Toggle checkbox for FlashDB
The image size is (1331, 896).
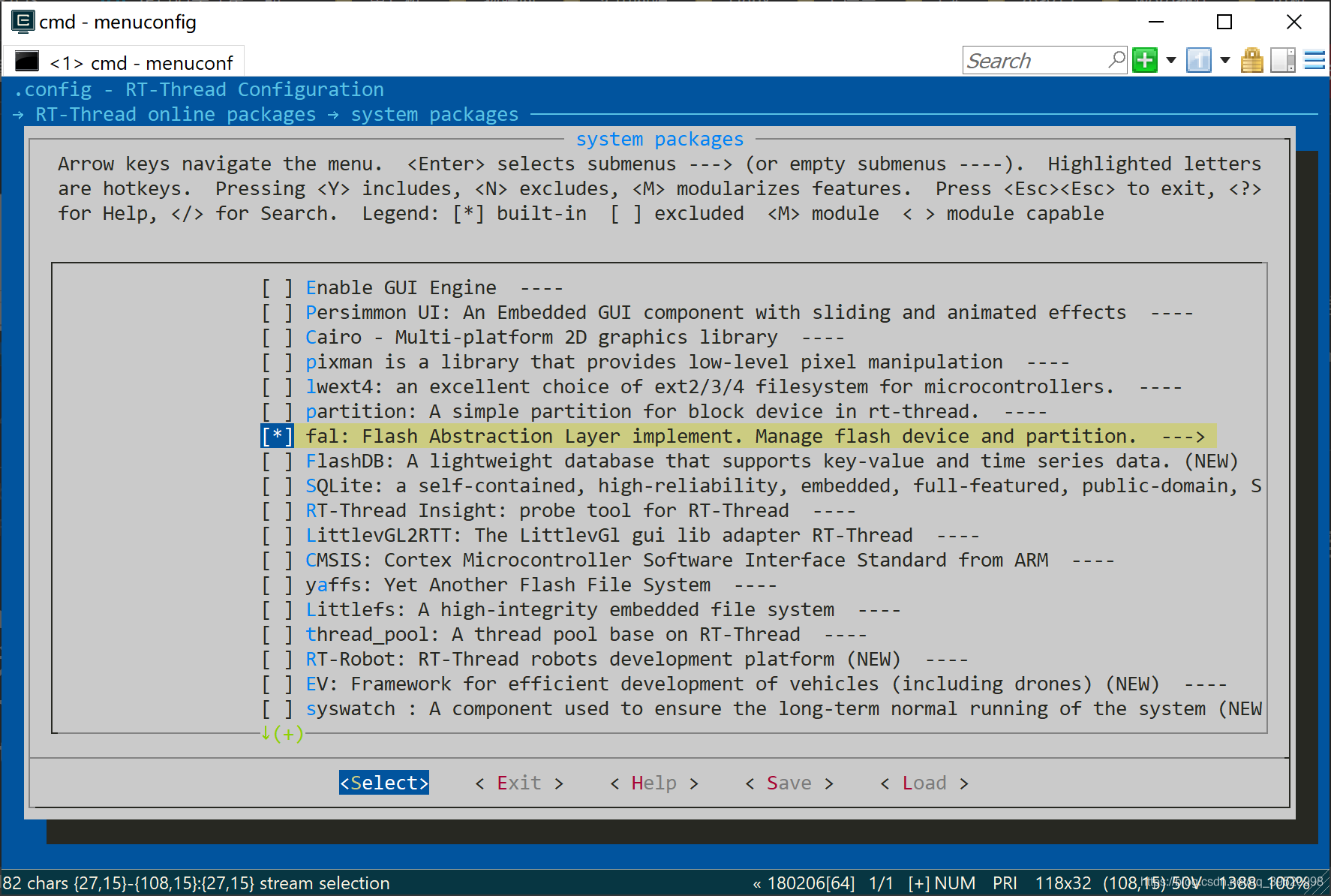point(277,462)
